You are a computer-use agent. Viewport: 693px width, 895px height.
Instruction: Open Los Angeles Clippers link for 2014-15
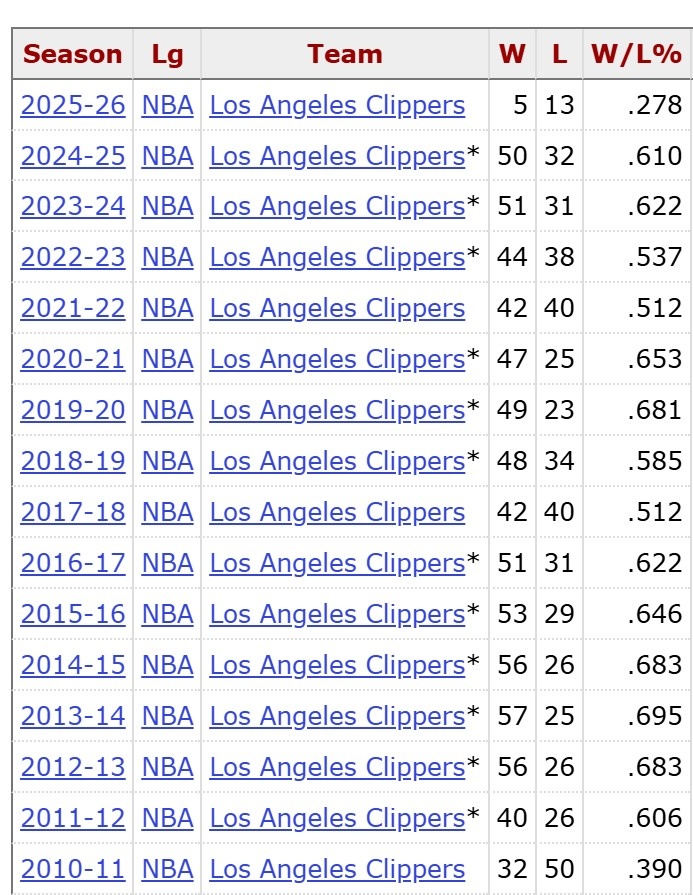click(x=337, y=665)
